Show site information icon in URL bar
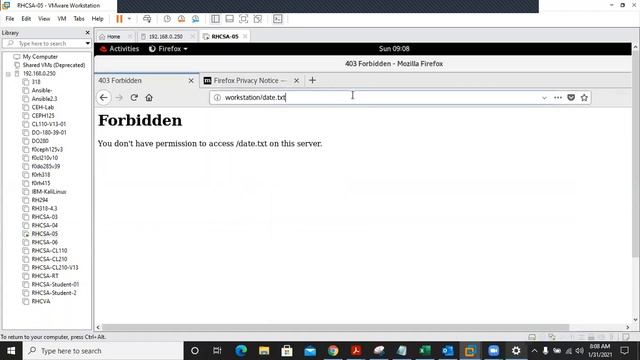This screenshot has width=640, height=360. (x=217, y=98)
